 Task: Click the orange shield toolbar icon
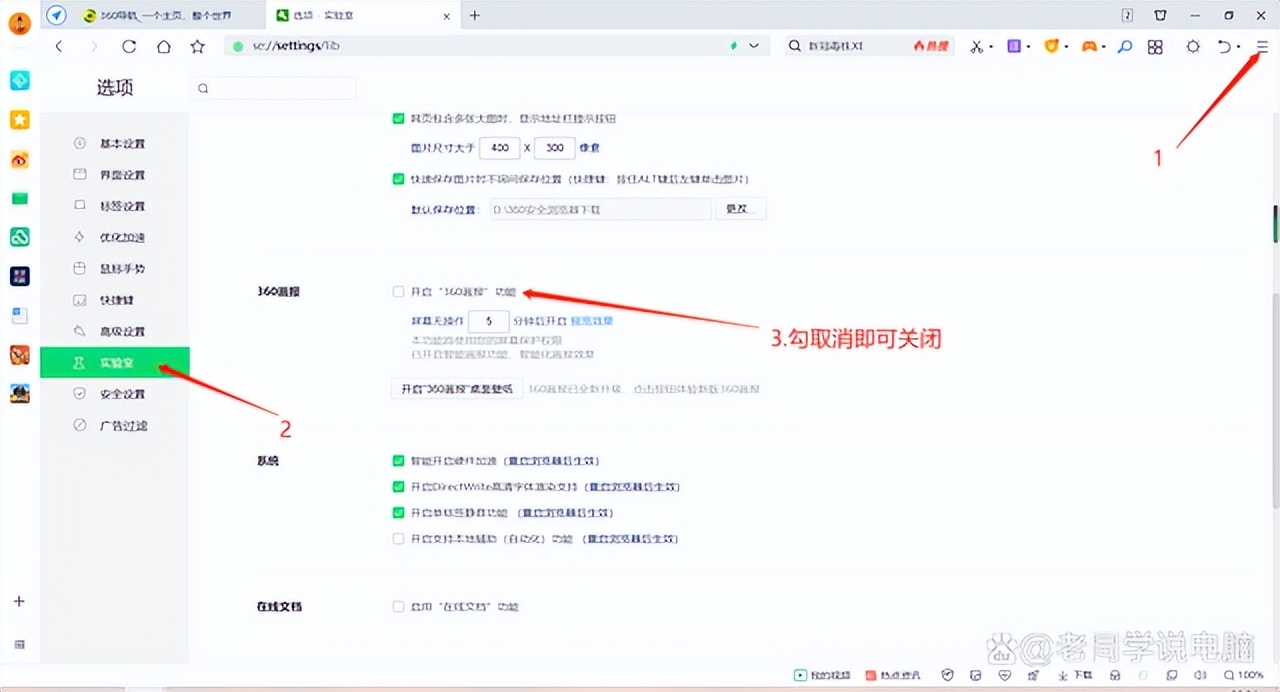pyautogui.click(x=1051, y=46)
